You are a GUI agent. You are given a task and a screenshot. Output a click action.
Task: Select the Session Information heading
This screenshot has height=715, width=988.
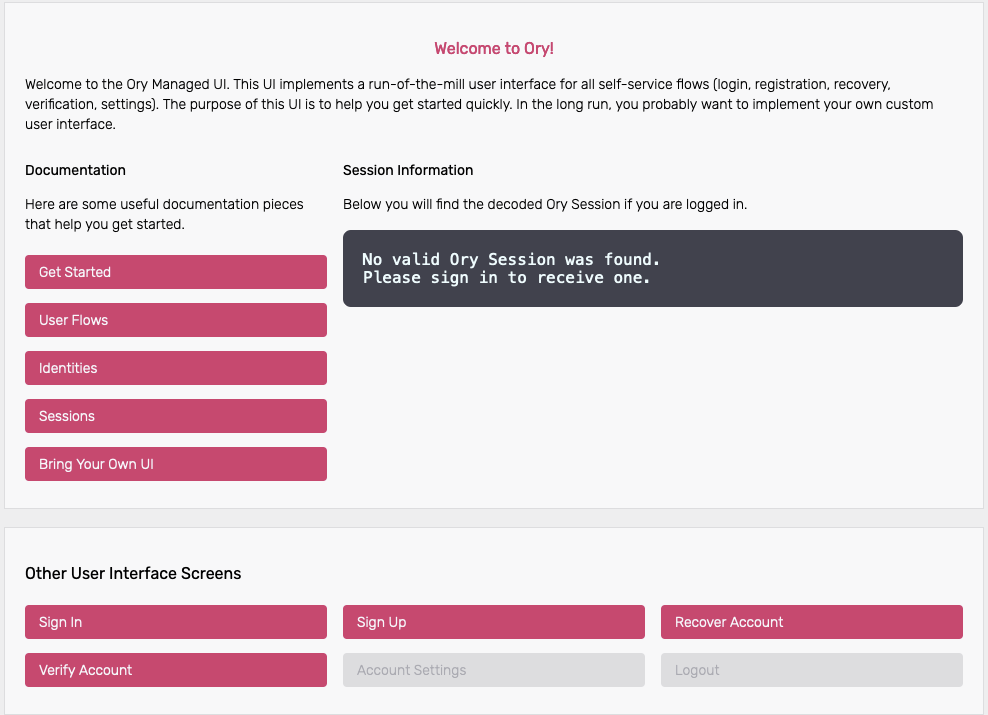point(408,170)
